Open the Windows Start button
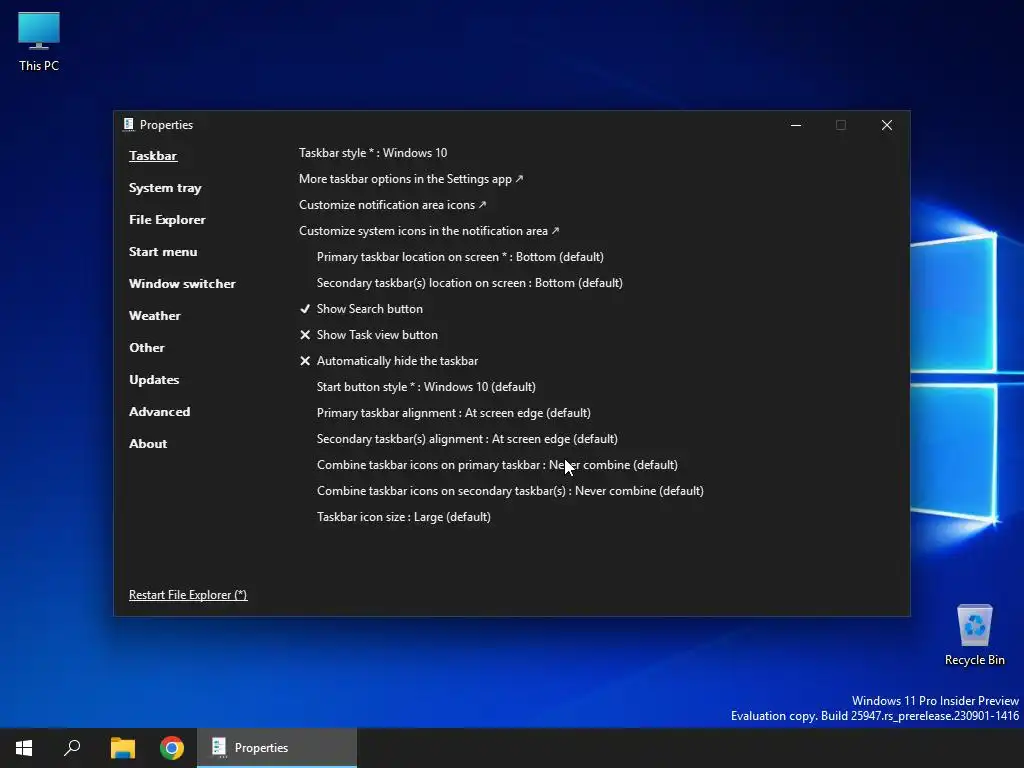1024x768 pixels. pyautogui.click(x=24, y=748)
